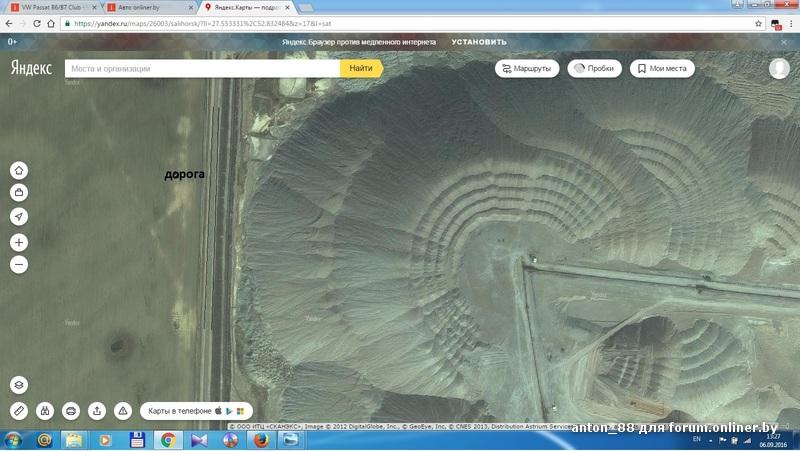Go back in browser history
Viewport: 800px width, 451px height.
[x=9, y=23]
